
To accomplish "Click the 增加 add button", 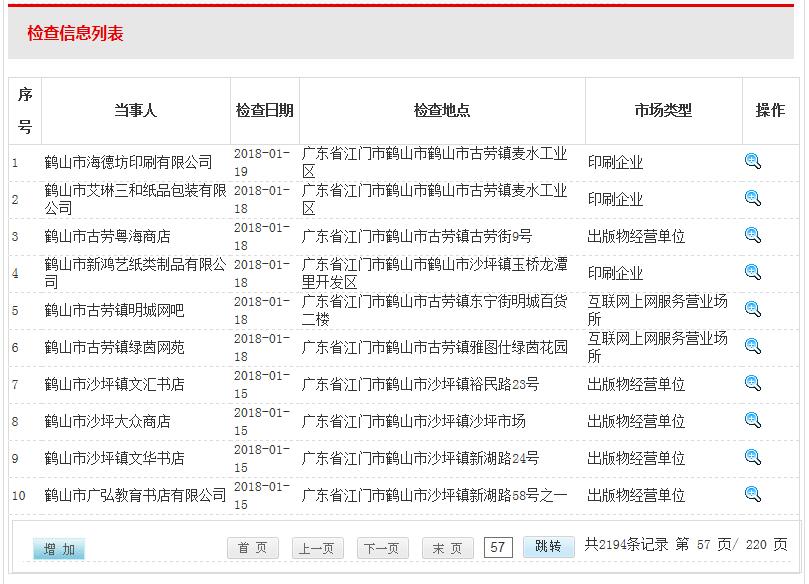I will pos(59,549).
